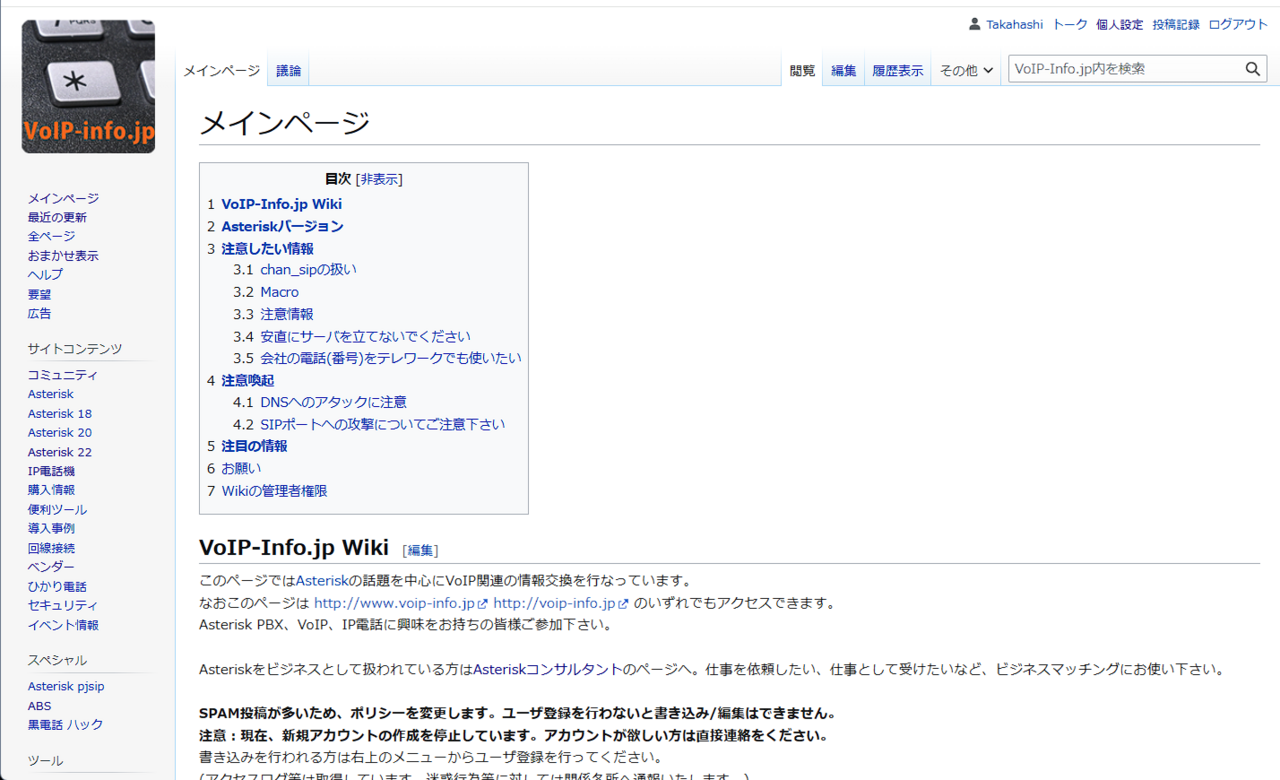Open 個人設定 preferences link
The image size is (1280, 780).
[1119, 24]
